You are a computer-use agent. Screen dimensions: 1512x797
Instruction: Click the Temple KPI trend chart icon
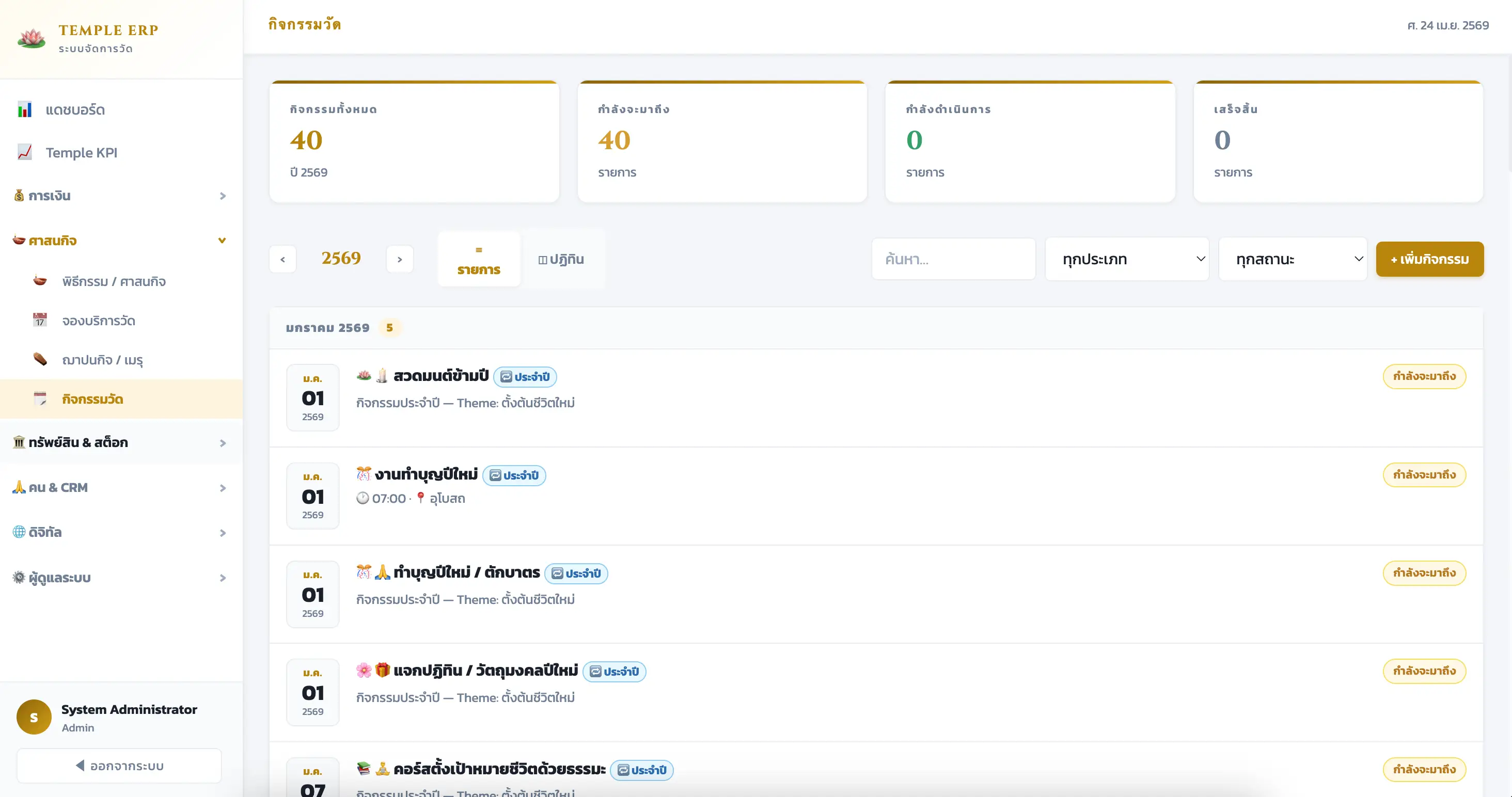25,153
